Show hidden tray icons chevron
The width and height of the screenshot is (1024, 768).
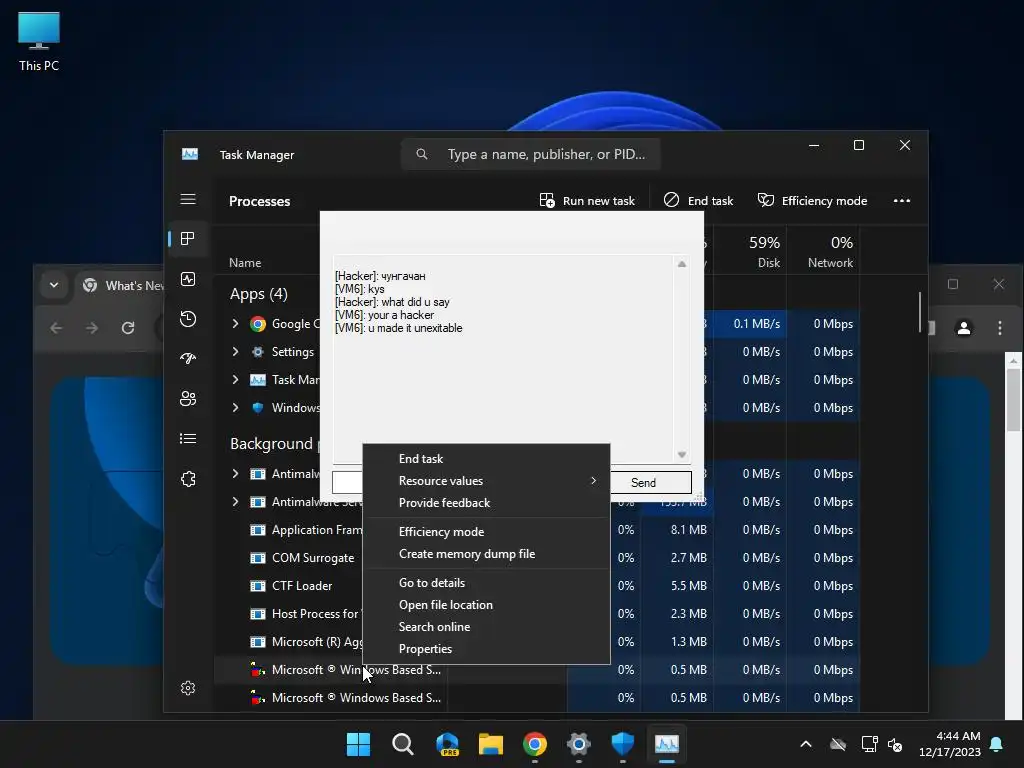click(806, 744)
